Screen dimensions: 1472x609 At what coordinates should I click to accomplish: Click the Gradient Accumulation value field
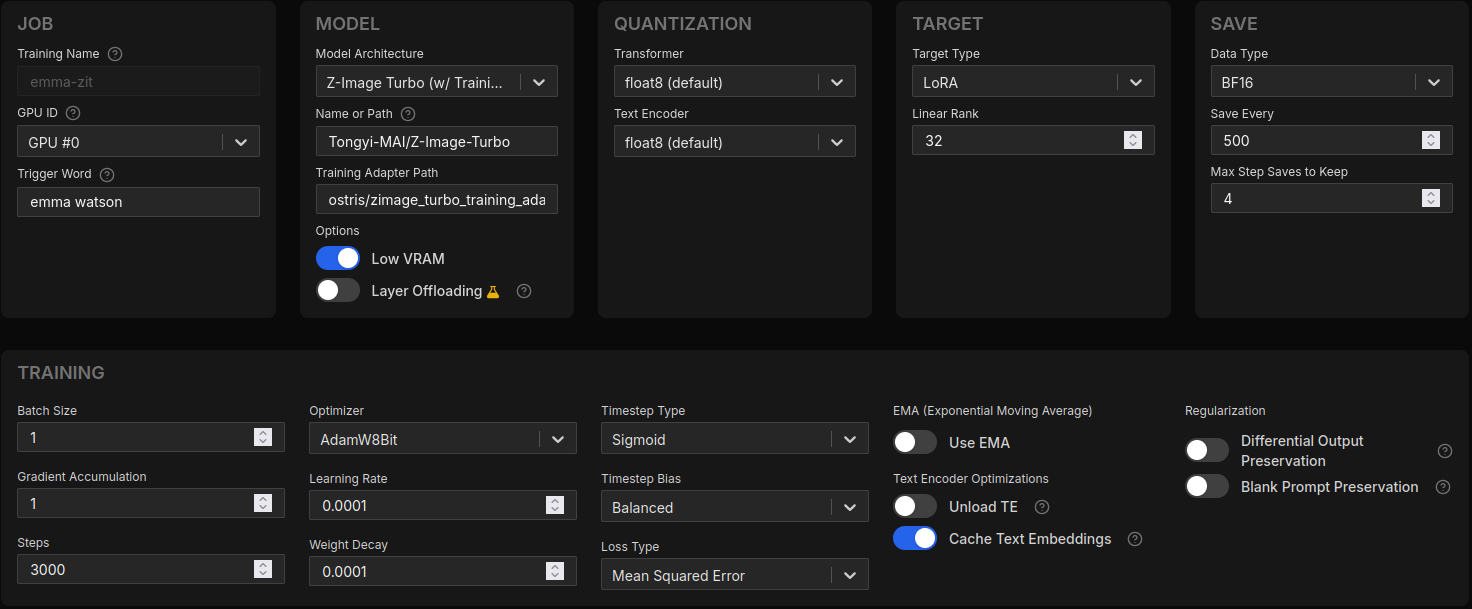151,503
